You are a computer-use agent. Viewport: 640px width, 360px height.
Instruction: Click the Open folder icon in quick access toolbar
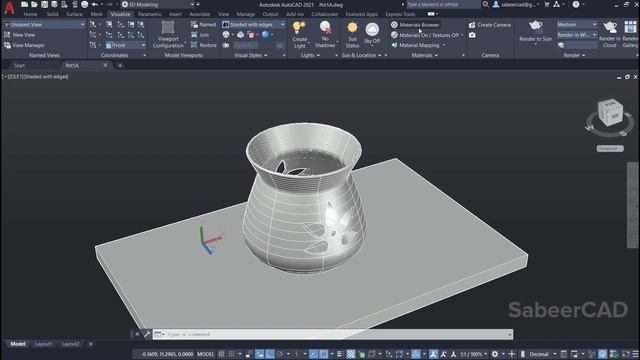tap(34, 4)
